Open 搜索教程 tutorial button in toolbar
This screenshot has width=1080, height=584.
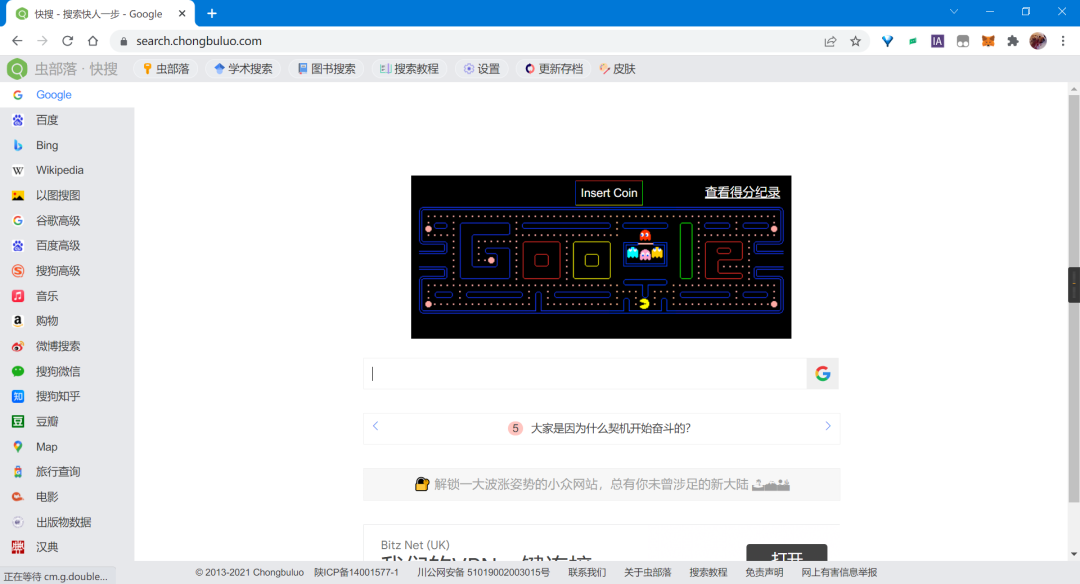[409, 69]
